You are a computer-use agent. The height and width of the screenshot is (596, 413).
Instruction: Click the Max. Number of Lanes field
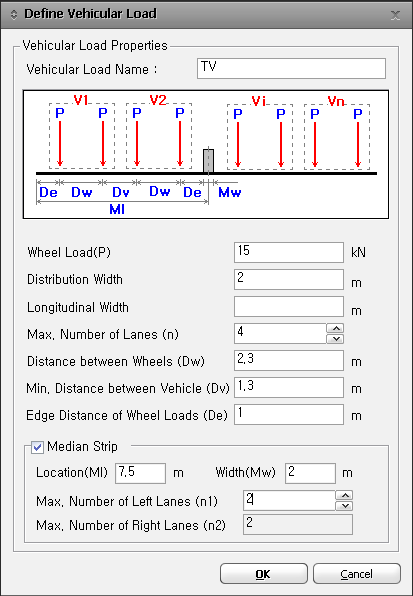pyautogui.click(x=280, y=333)
